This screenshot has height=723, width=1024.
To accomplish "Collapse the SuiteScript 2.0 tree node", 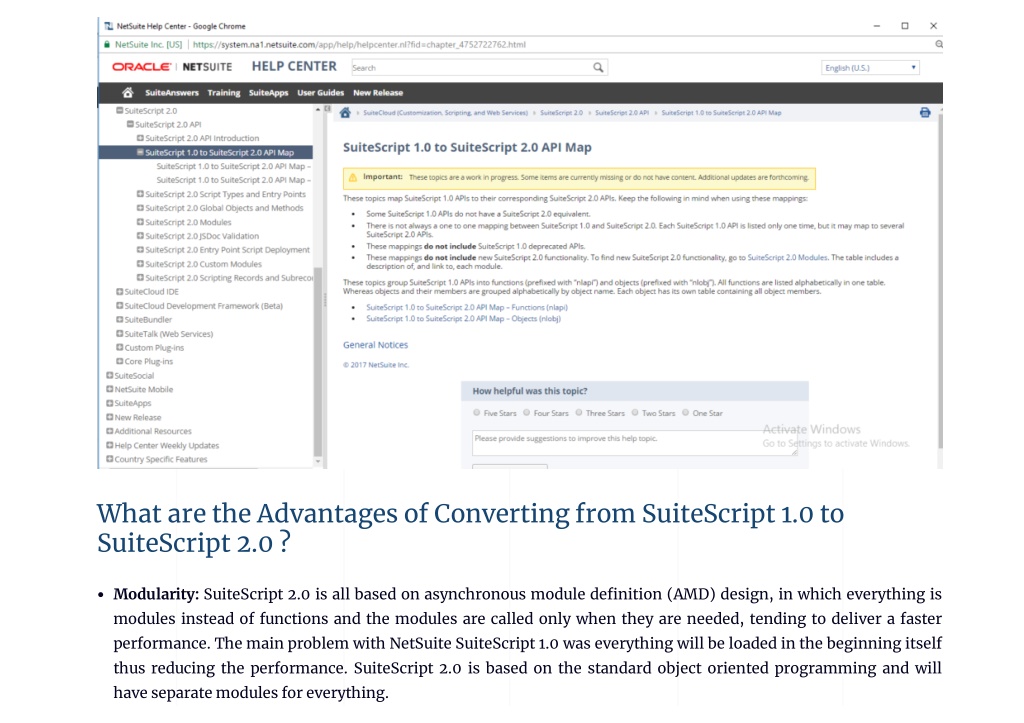I will tap(120, 110).
